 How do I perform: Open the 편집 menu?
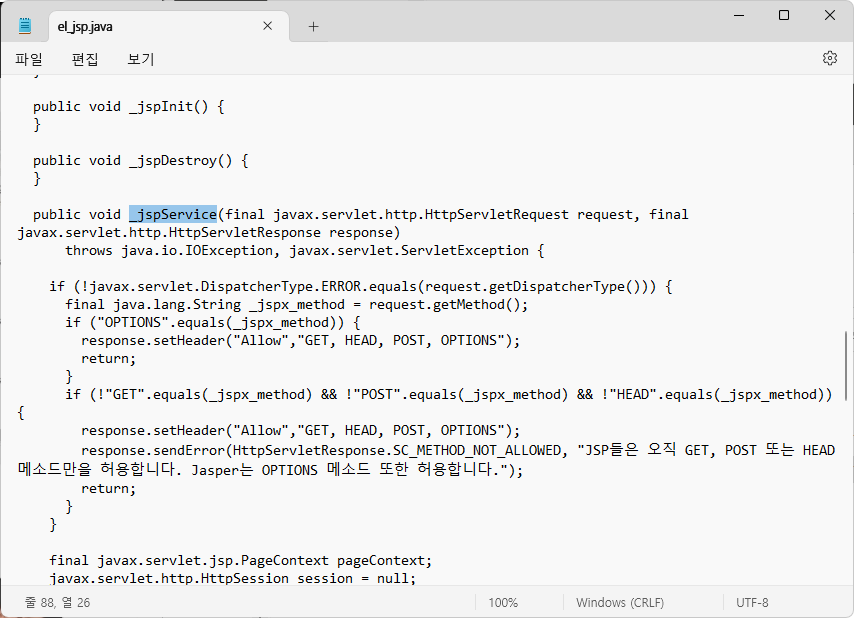85,59
